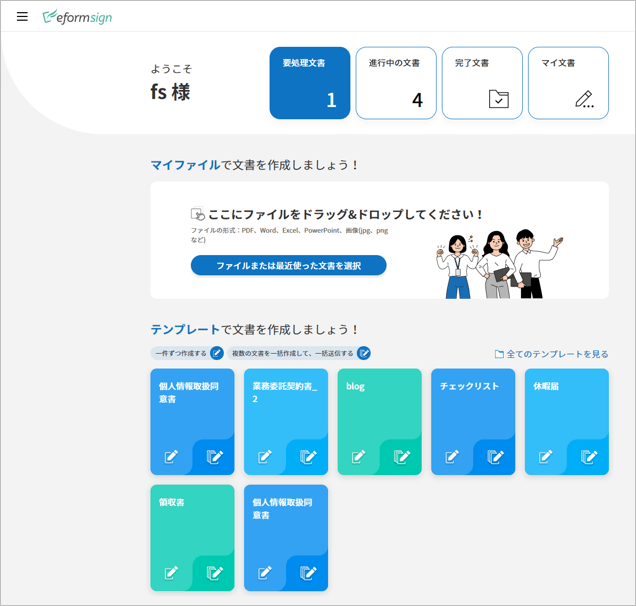Click ファイルまたは最近使った文書を選択 button
The image size is (636, 606).
coord(288,266)
